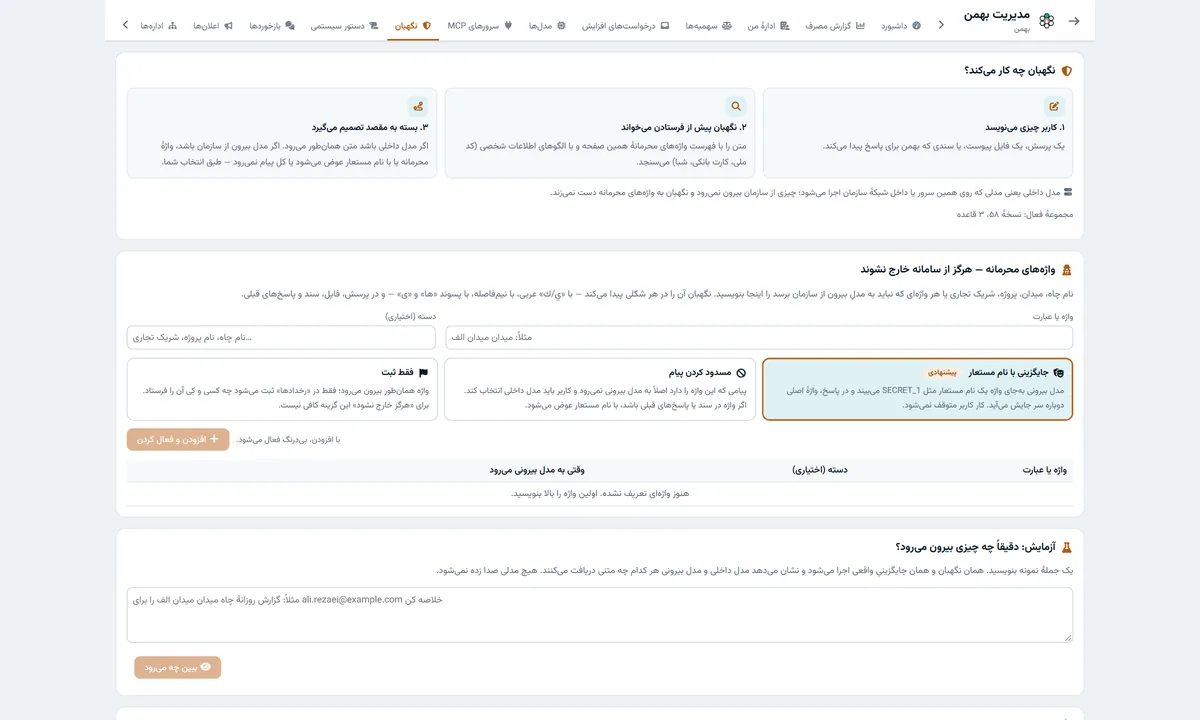
Task: Click the chart icon of گزارش مصرف
Action: pyautogui.click(x=861, y=25)
